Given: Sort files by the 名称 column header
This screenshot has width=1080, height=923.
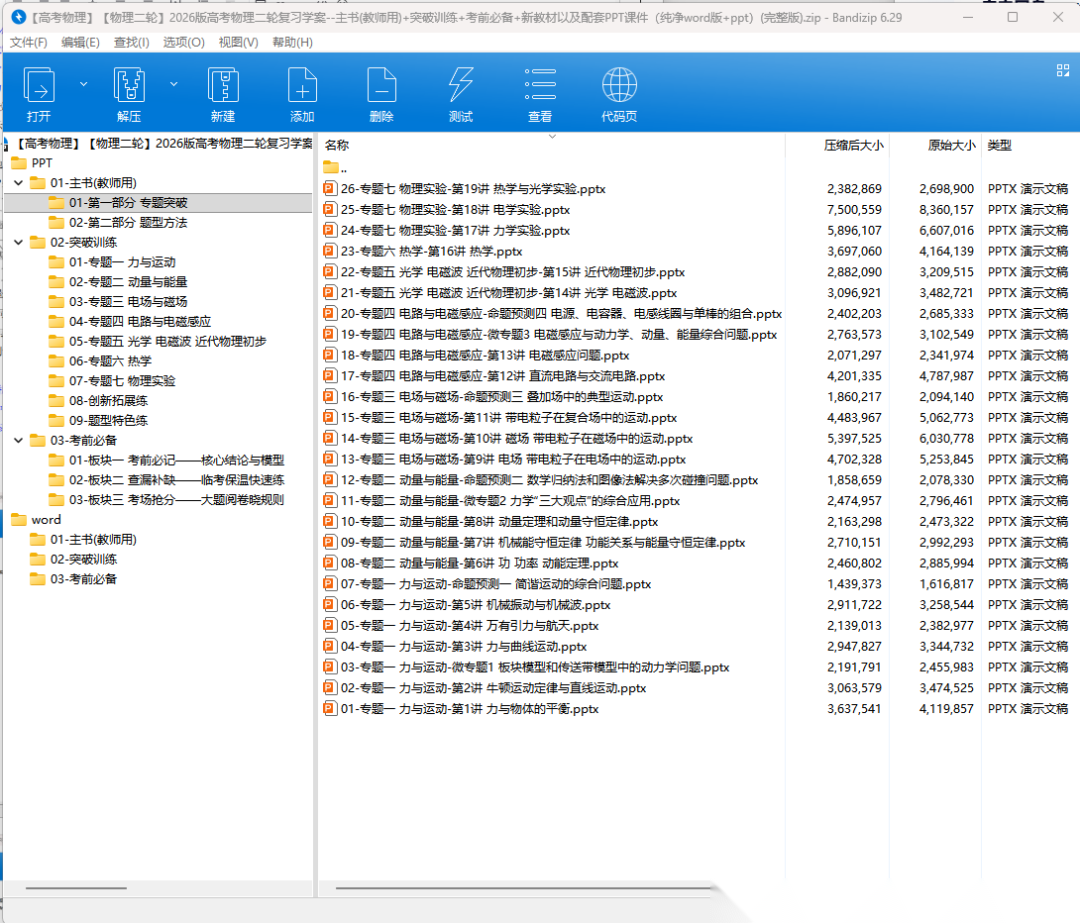Looking at the screenshot, I should [x=337, y=145].
